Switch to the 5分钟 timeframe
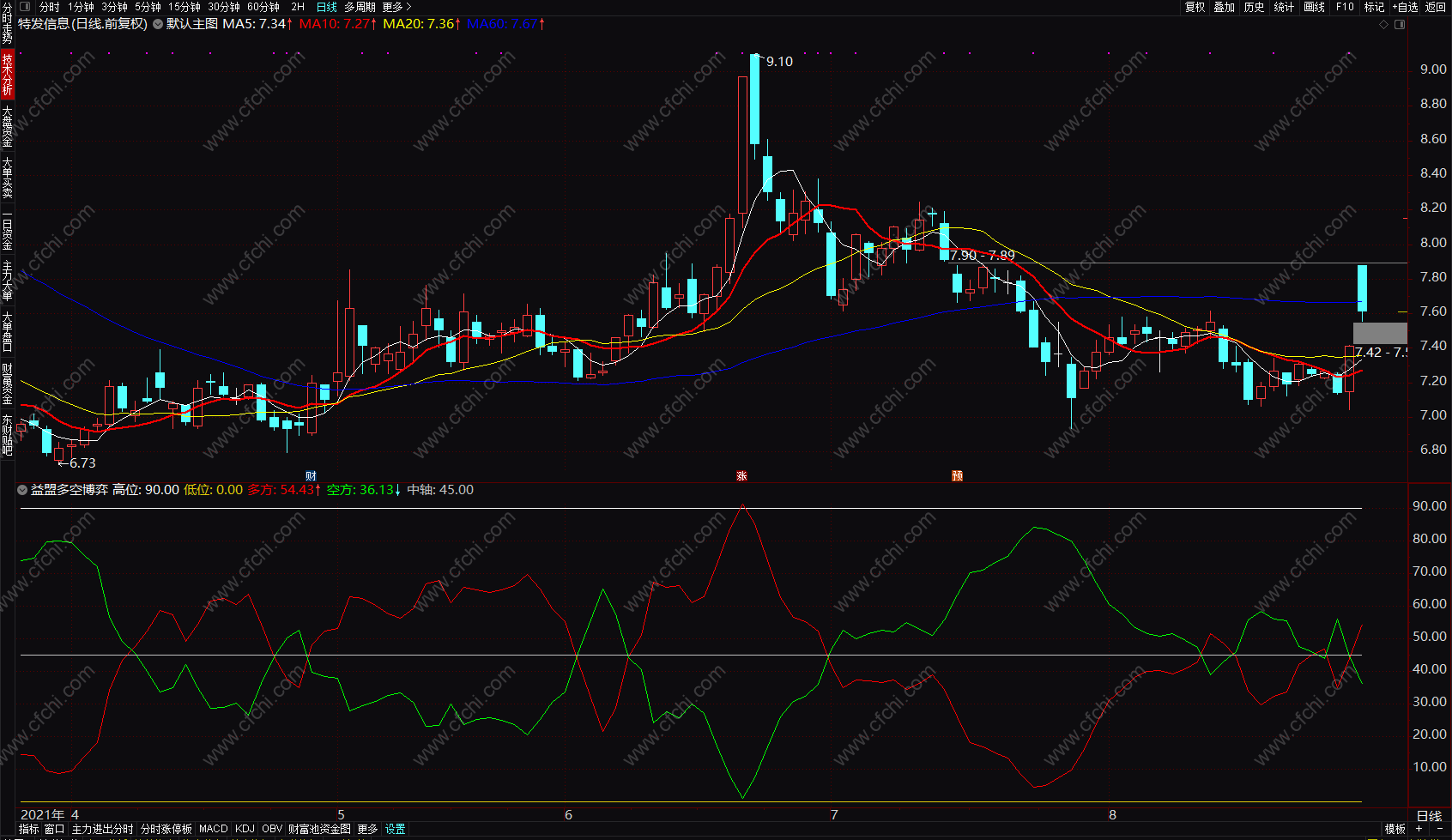The height and width of the screenshot is (840, 1452). tap(148, 7)
